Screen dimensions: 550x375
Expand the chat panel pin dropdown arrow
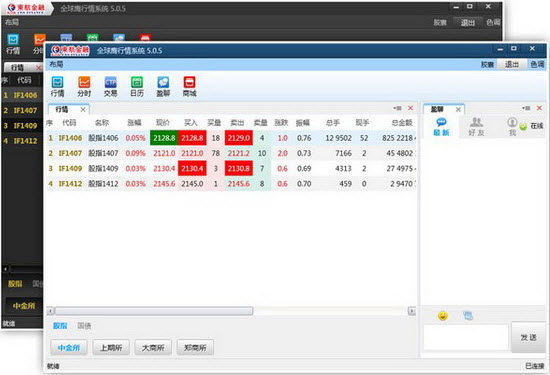click(x=526, y=108)
